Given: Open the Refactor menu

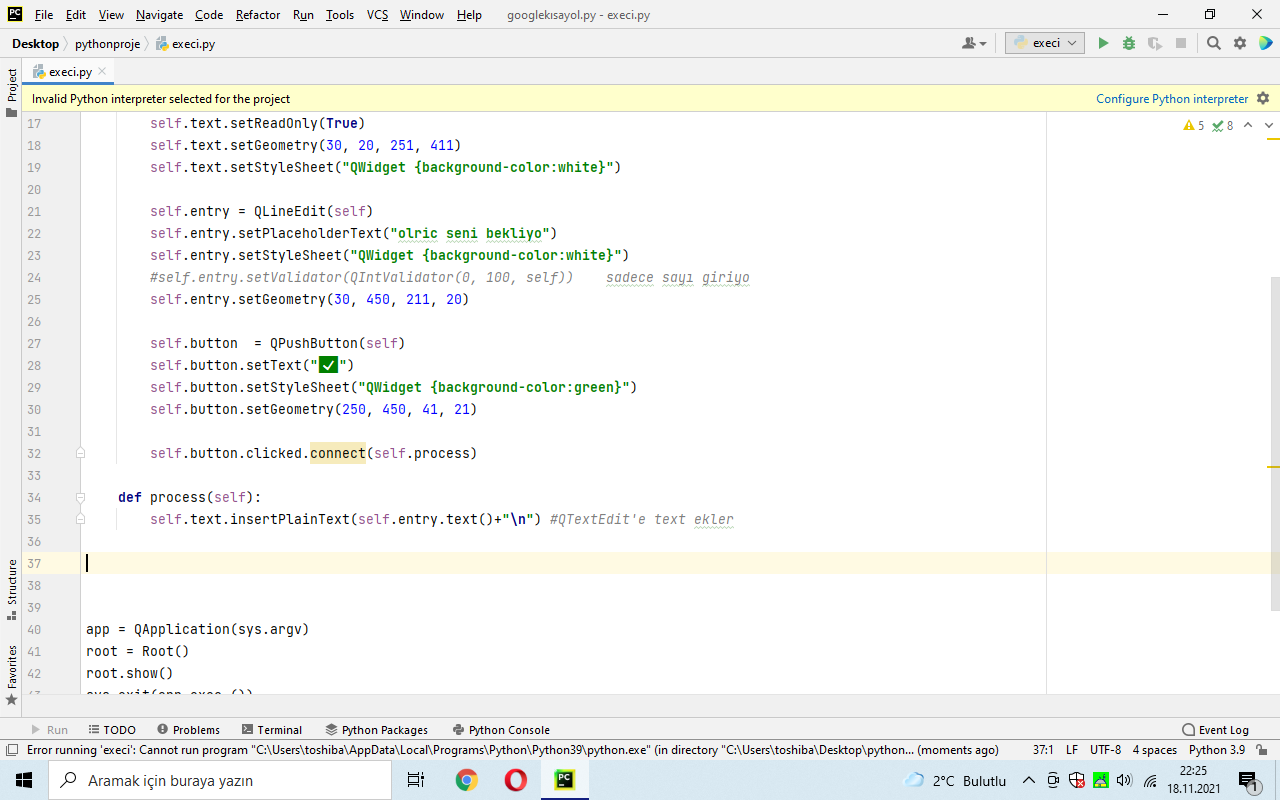Looking at the screenshot, I should (x=257, y=15).
